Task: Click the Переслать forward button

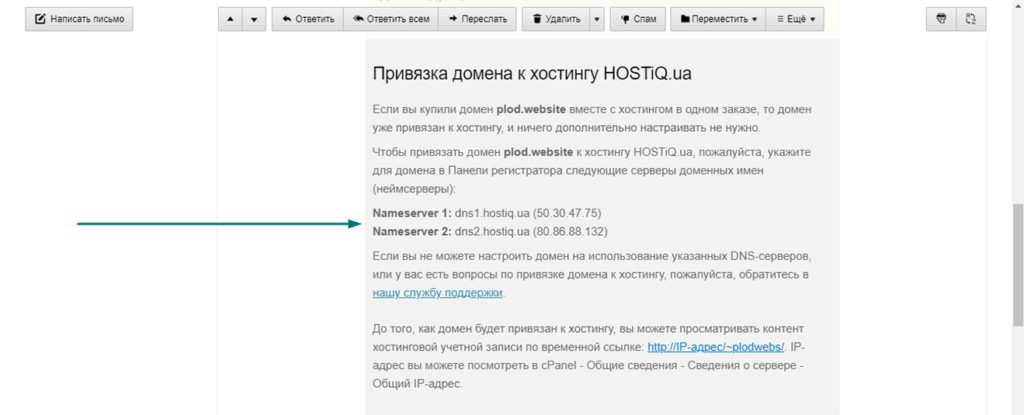Action: click(477, 19)
